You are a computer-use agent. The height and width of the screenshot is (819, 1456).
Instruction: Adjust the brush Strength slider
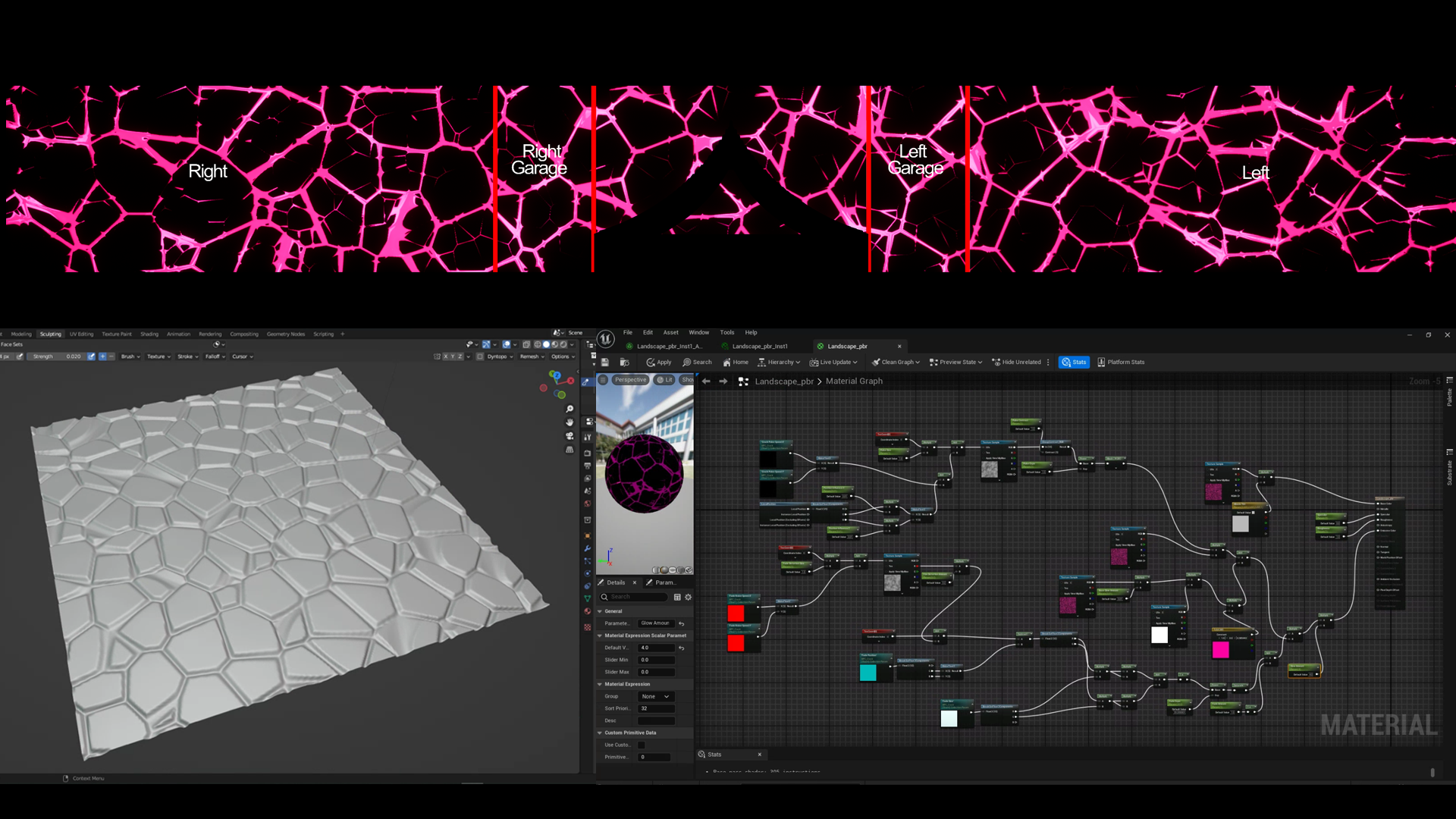coord(57,356)
